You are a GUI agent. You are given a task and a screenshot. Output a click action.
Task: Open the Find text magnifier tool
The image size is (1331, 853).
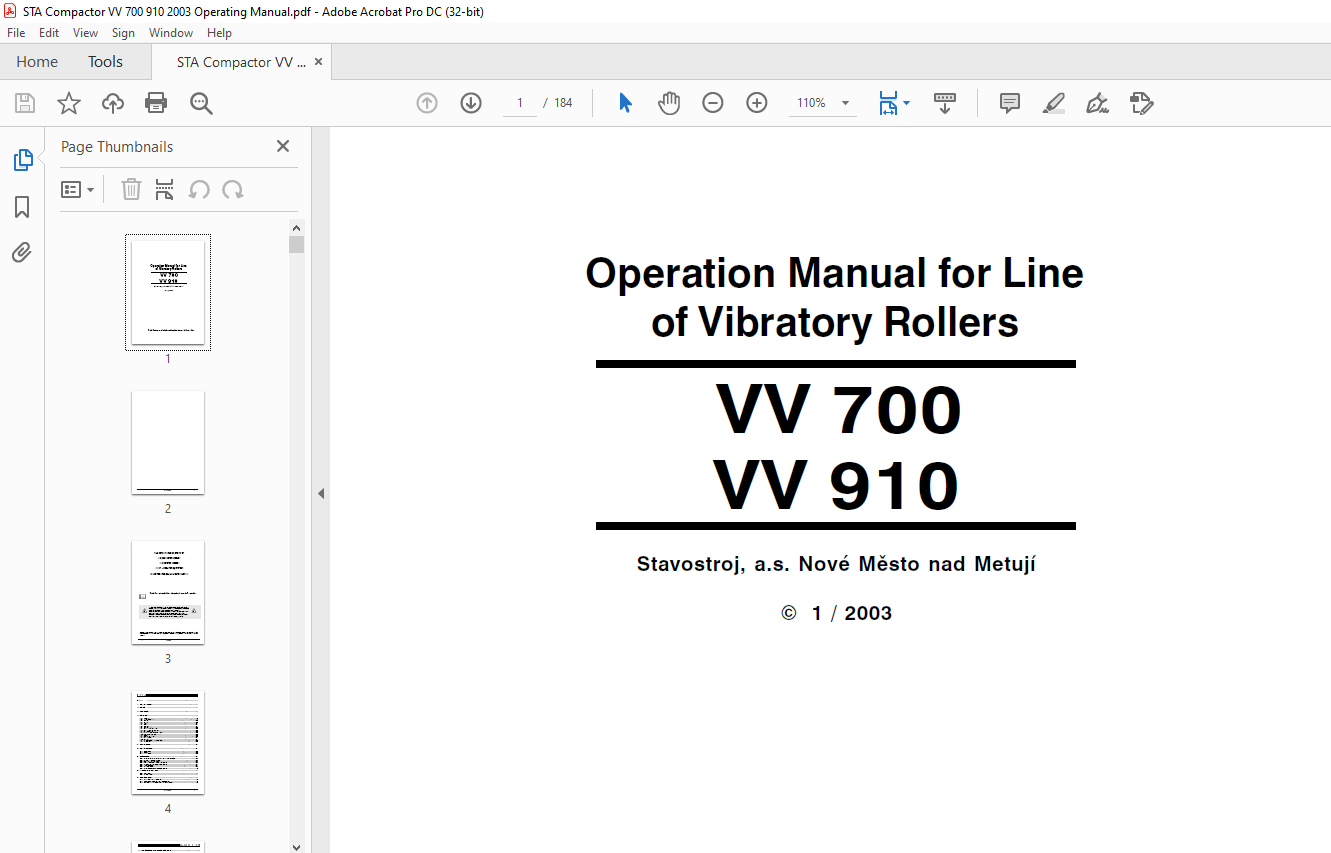(202, 103)
